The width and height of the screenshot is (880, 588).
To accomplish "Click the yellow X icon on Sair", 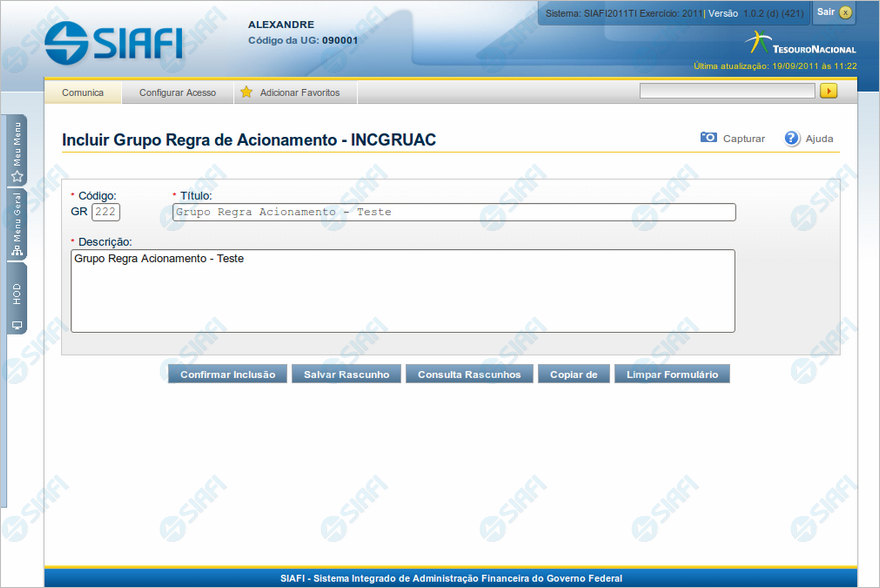I will point(845,12).
